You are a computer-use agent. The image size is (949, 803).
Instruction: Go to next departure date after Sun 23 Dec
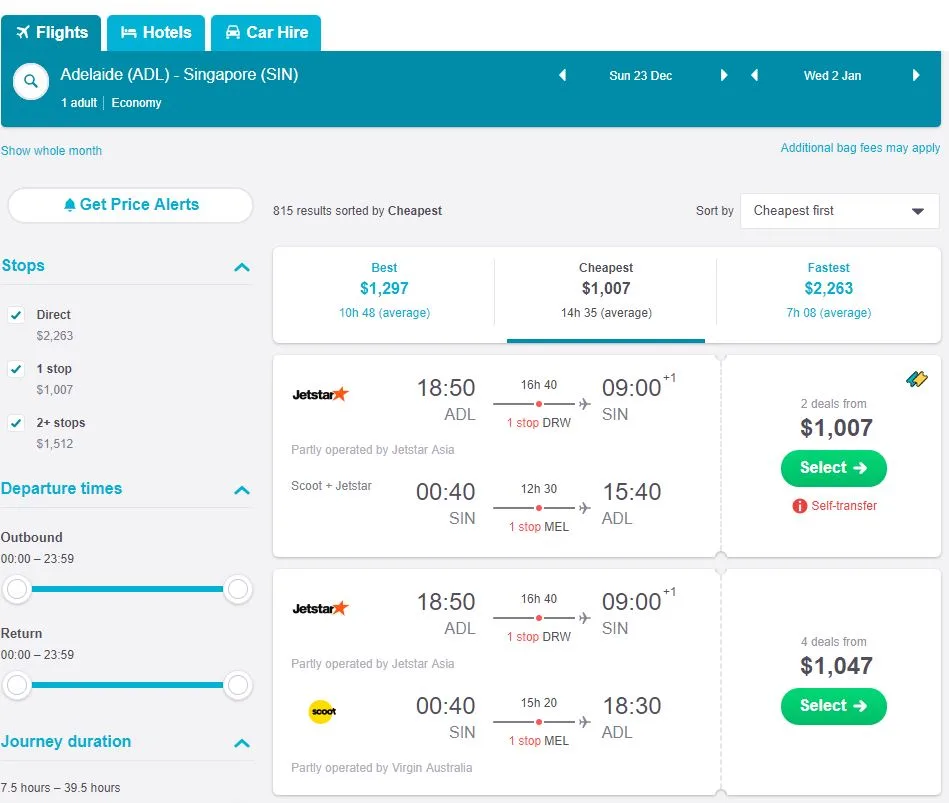point(724,75)
